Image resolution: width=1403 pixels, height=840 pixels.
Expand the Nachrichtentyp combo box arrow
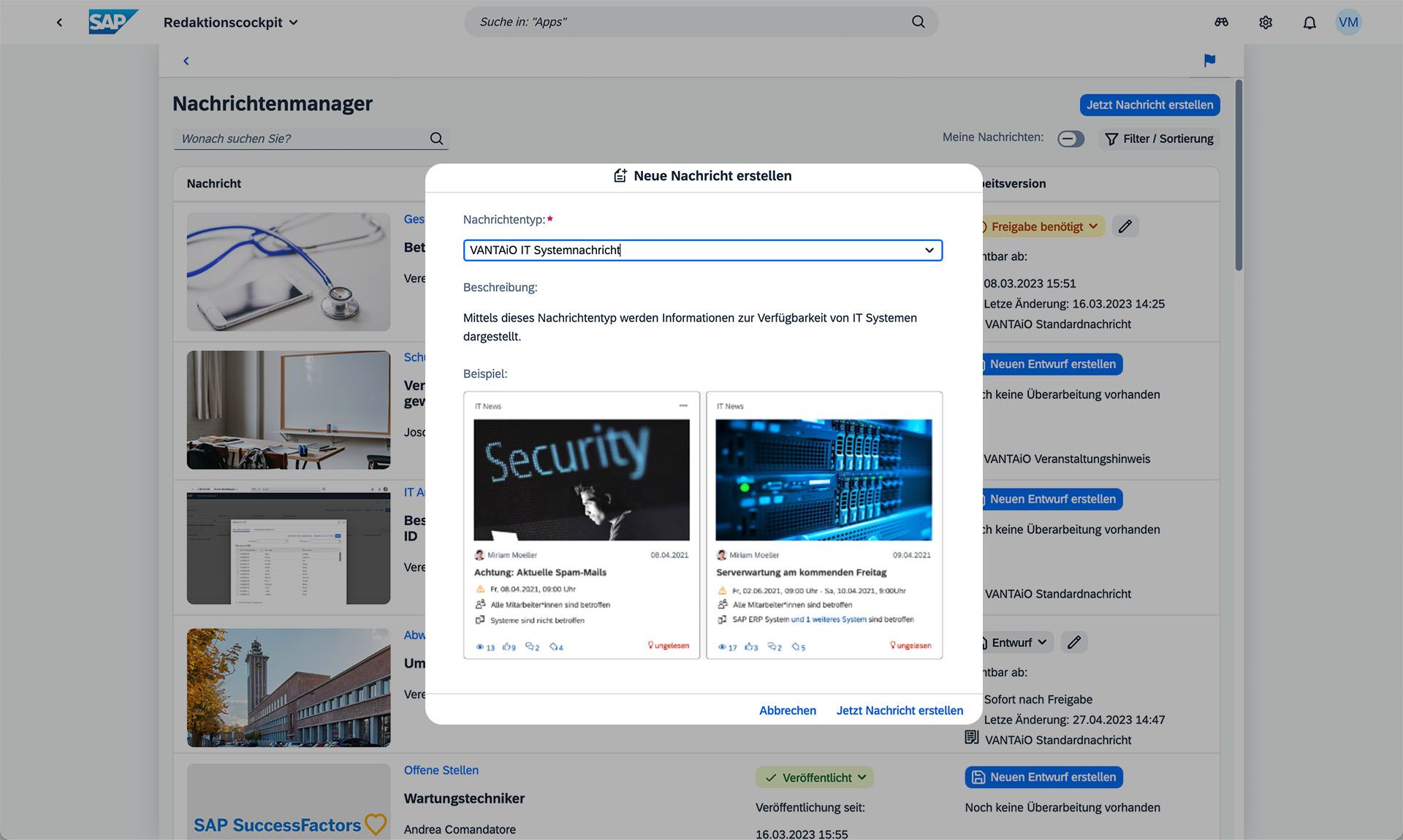[929, 251]
